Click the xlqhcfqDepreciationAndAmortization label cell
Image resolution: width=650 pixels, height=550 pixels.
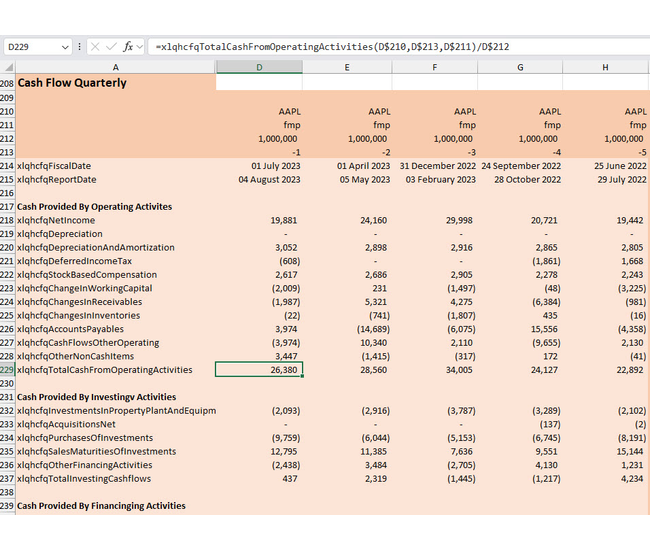click(116, 247)
